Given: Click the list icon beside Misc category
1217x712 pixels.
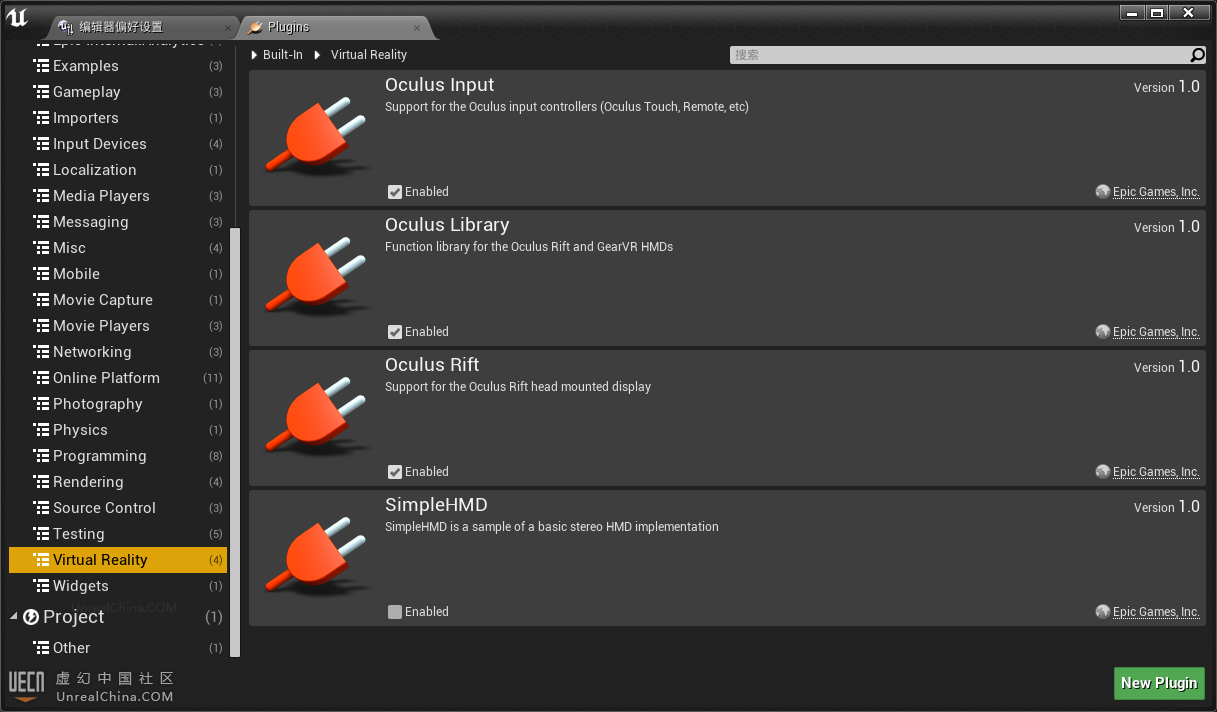Looking at the screenshot, I should [x=41, y=248].
